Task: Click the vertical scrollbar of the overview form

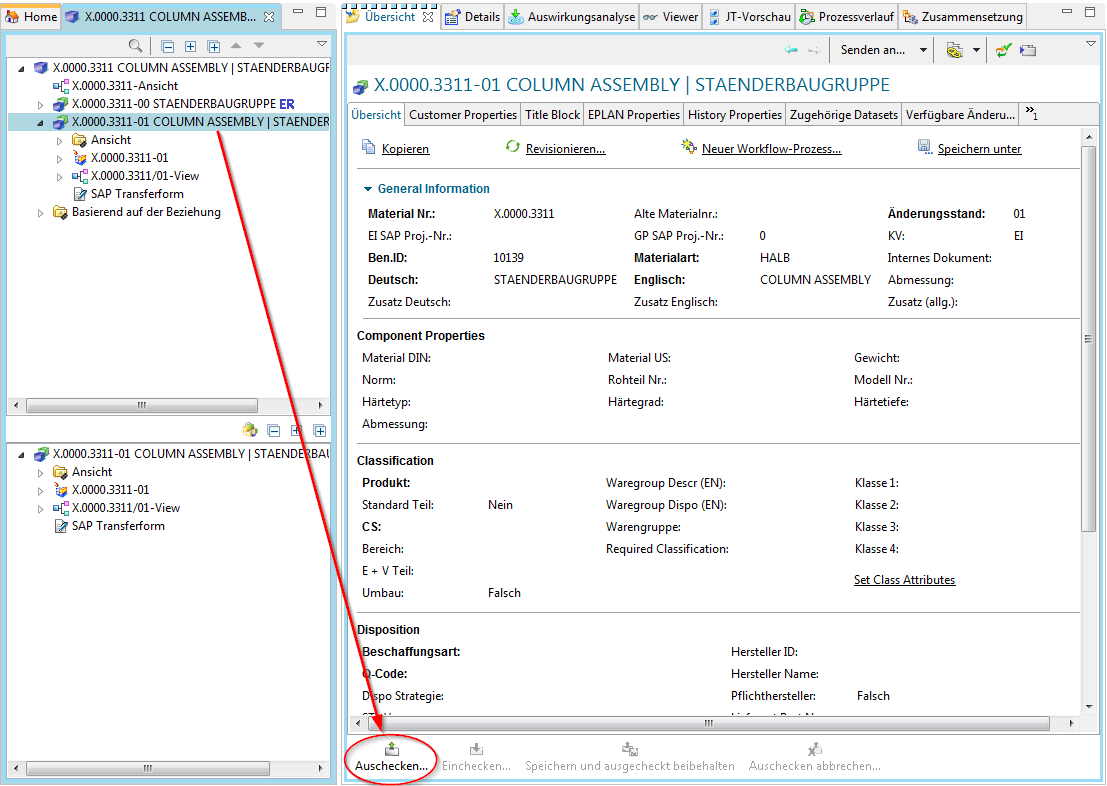Action: (x=1089, y=340)
